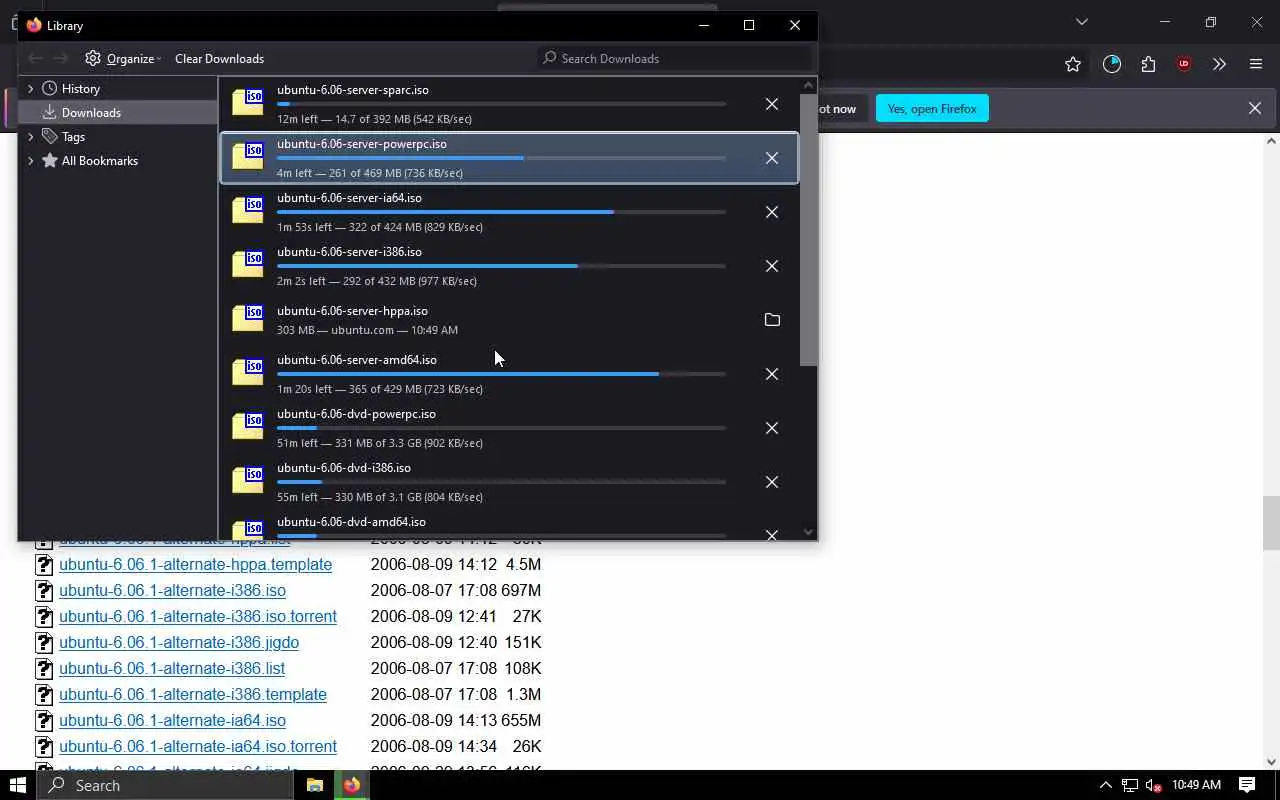This screenshot has height=800, width=1280.
Task: Click the server-ia64.iso download progress bar
Action: tap(501, 212)
